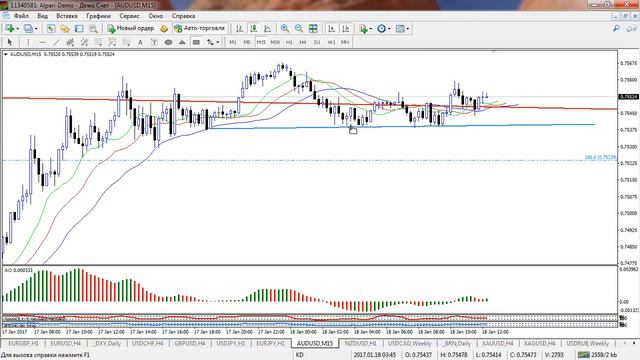Open the Графики menu
The width and height of the screenshot is (640, 360).
98,16
